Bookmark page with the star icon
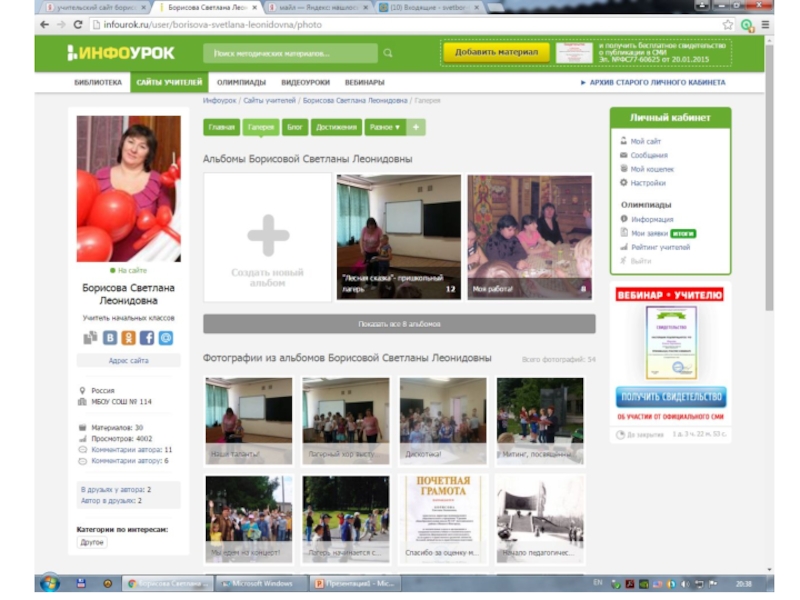 pos(728,24)
